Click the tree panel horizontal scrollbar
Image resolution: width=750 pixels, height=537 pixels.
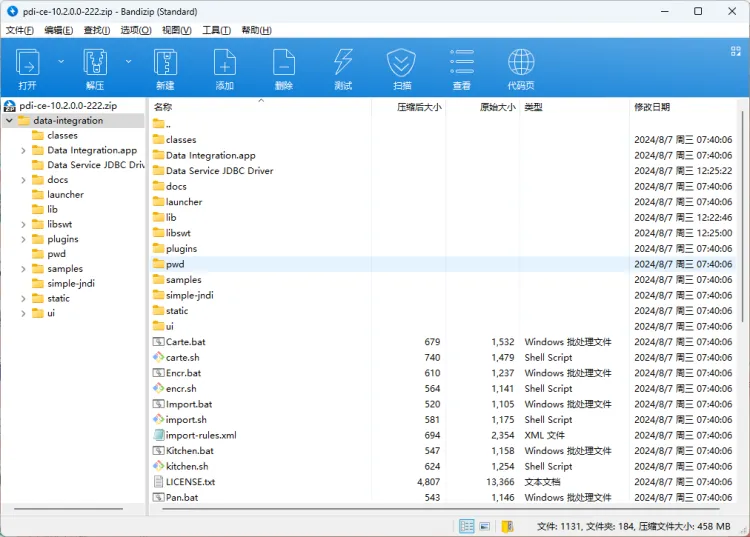coord(68,509)
